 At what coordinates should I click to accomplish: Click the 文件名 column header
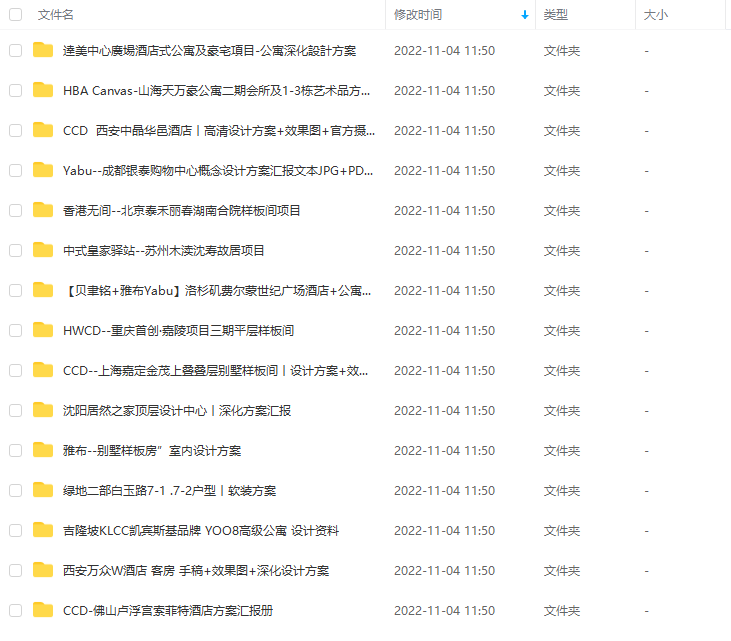click(55, 15)
